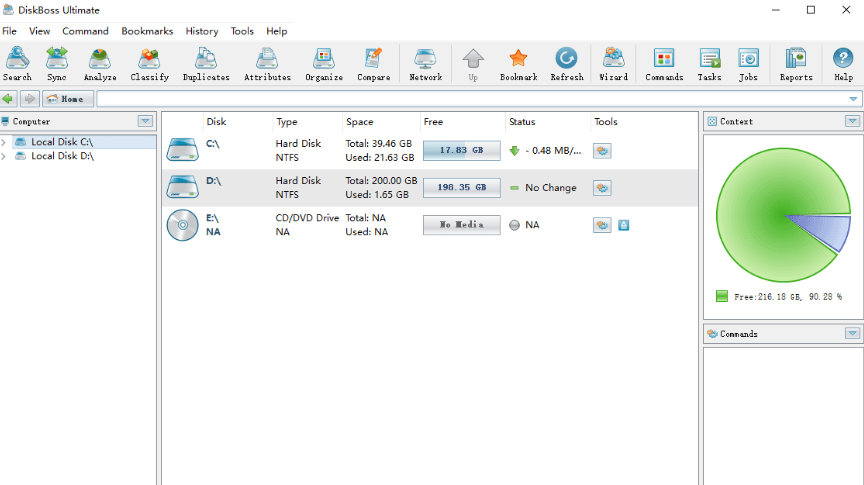Open the Commands toolbar item

[664, 64]
